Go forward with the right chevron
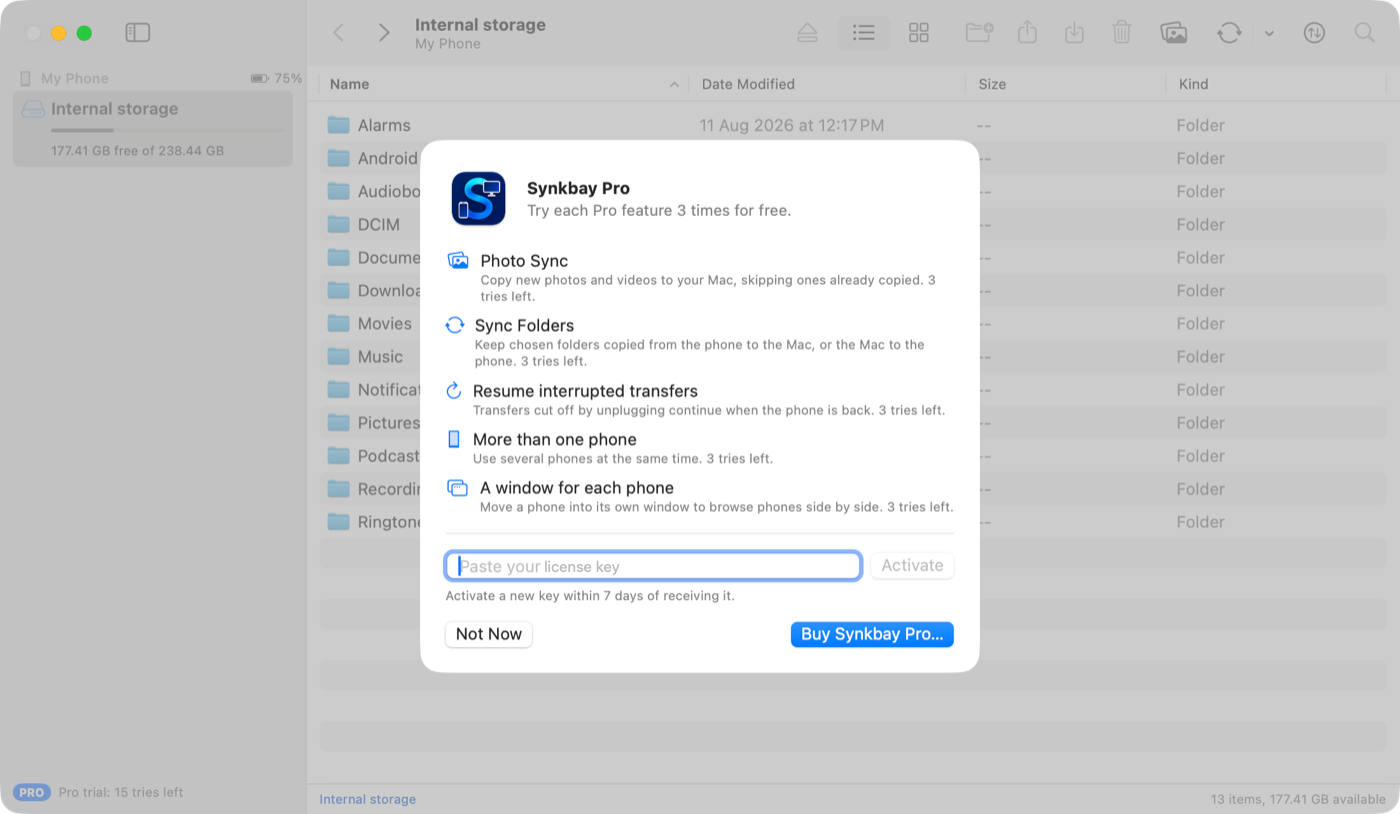The height and width of the screenshot is (814, 1400). (x=384, y=33)
